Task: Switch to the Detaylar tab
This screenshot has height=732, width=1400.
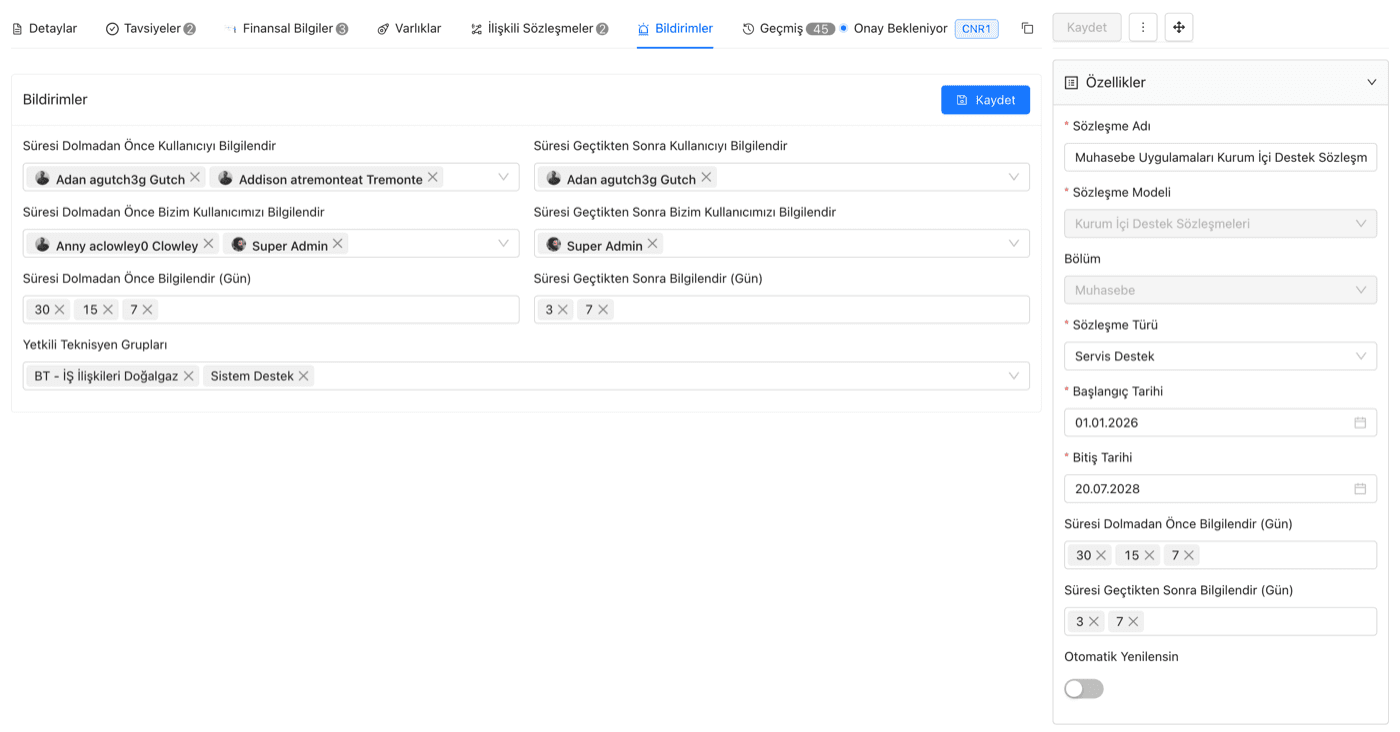Action: tap(45, 28)
